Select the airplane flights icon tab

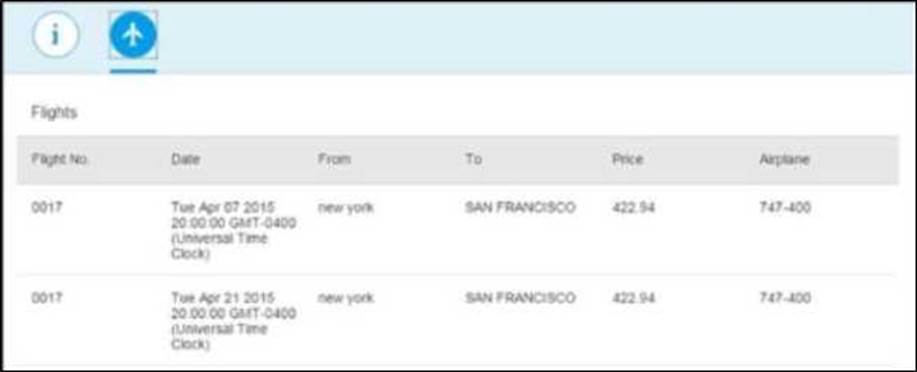(133, 35)
